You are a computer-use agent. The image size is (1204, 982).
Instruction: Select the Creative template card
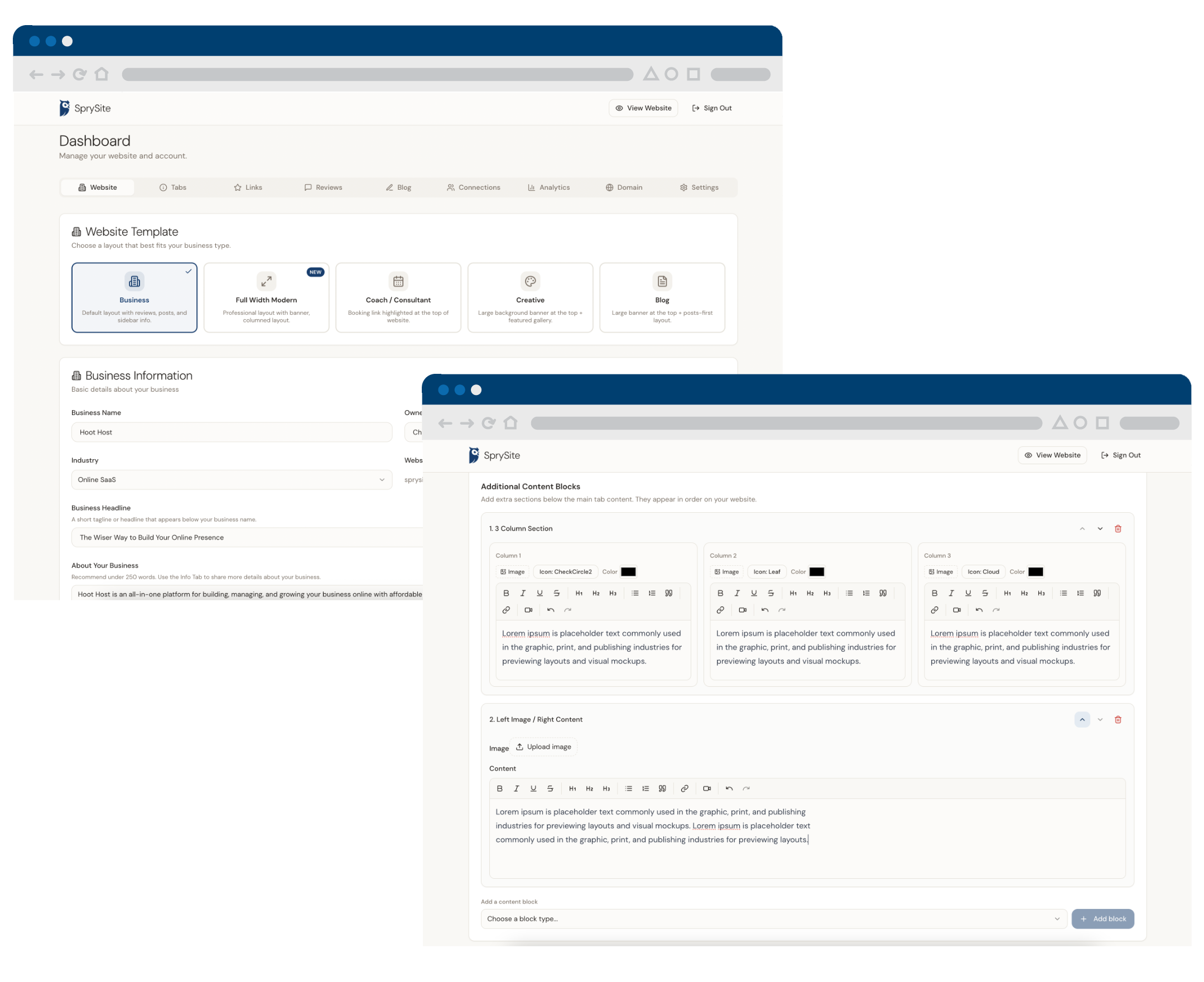[x=530, y=297]
